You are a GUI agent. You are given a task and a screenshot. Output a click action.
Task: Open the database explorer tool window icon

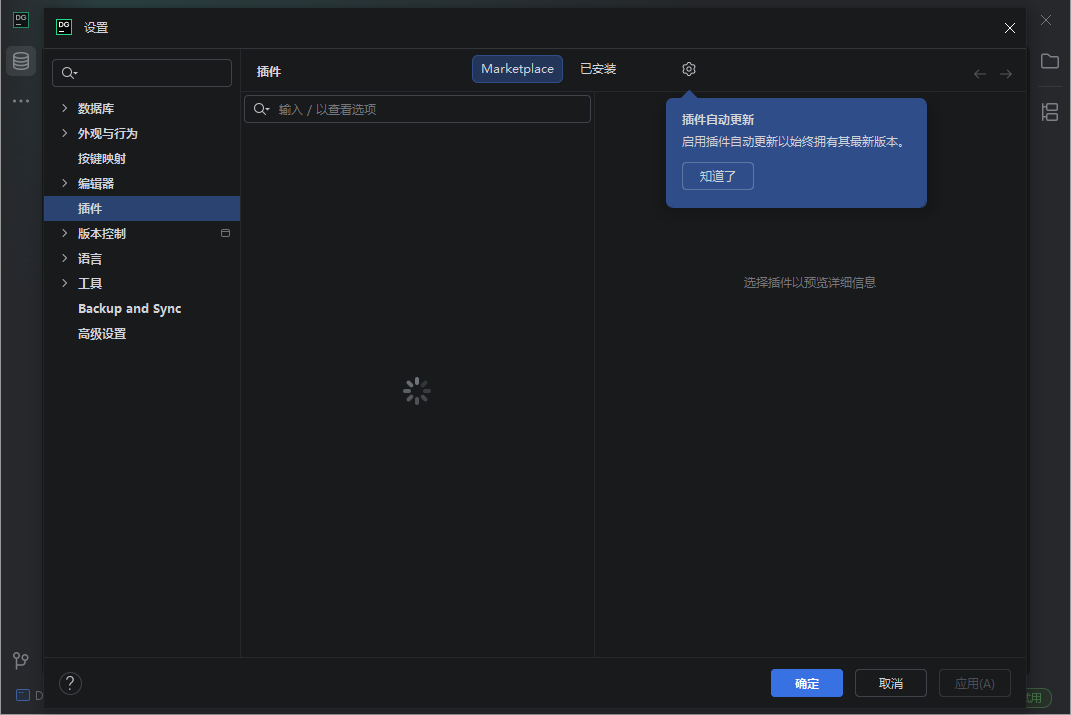(20, 60)
